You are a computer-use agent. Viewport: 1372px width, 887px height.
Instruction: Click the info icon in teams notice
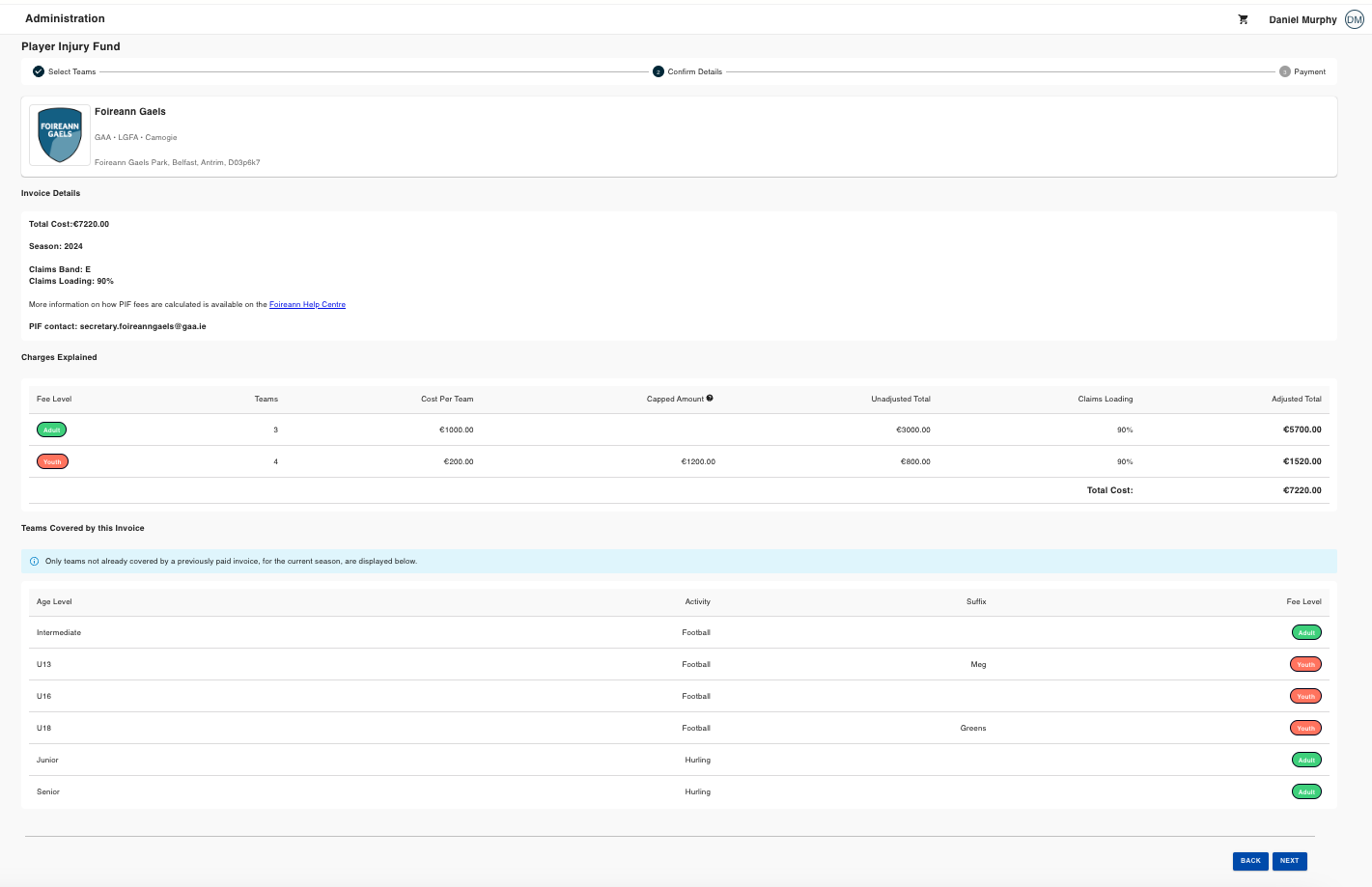[35, 561]
